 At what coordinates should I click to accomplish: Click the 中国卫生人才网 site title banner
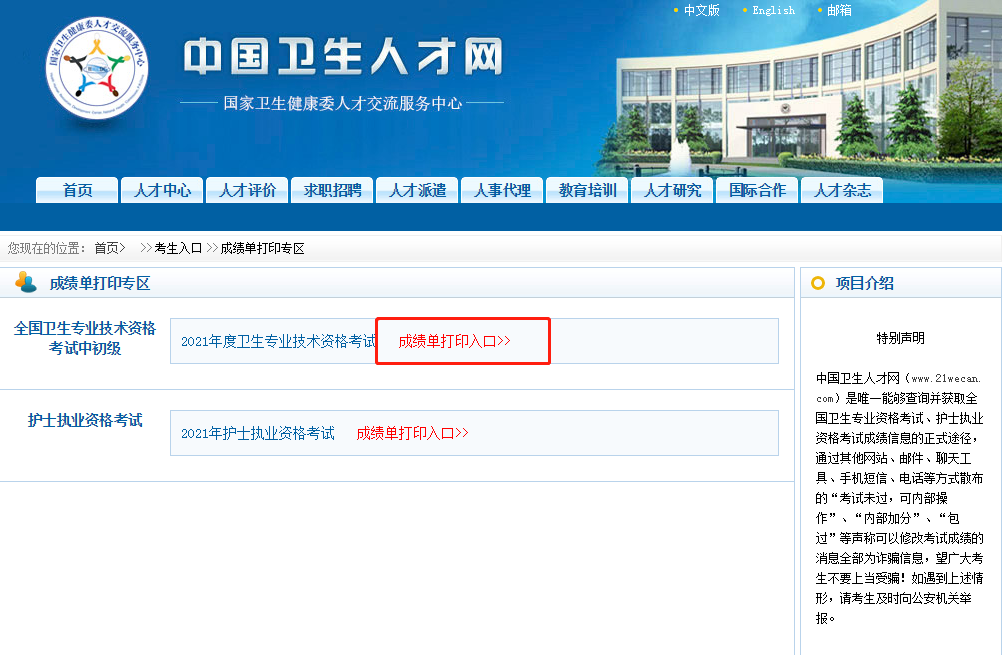pyautogui.click(x=343, y=56)
